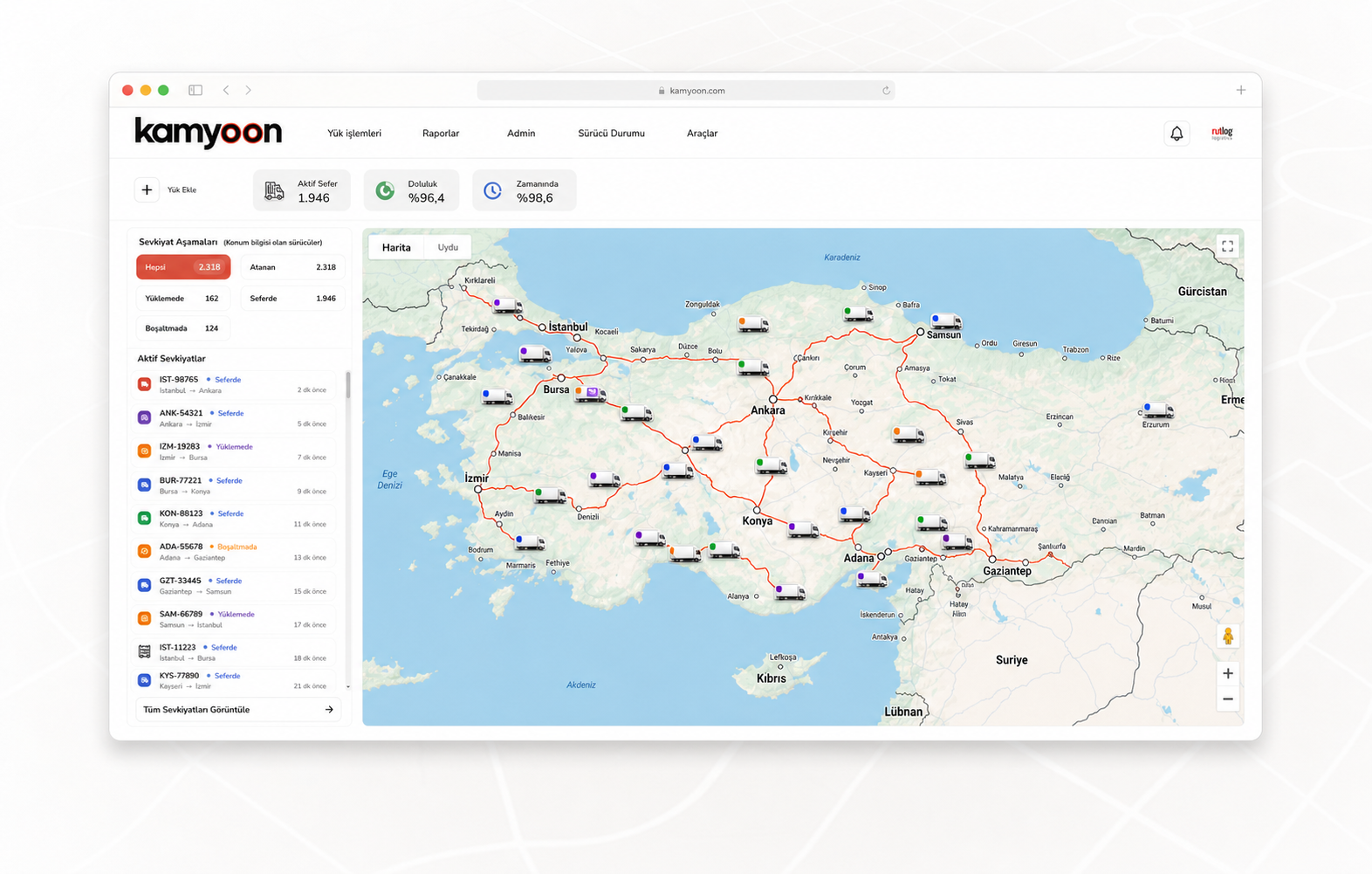Click the active shipments list scrollbar
This screenshot has height=874, width=1372.
tap(348, 385)
